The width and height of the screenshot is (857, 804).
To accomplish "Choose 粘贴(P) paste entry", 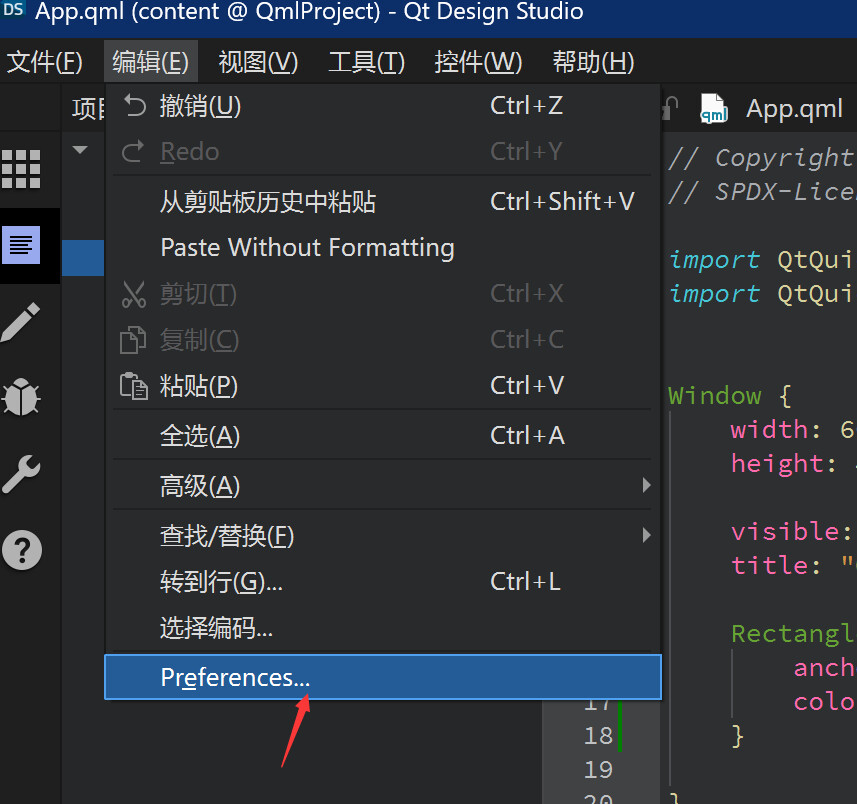I will click(x=383, y=386).
